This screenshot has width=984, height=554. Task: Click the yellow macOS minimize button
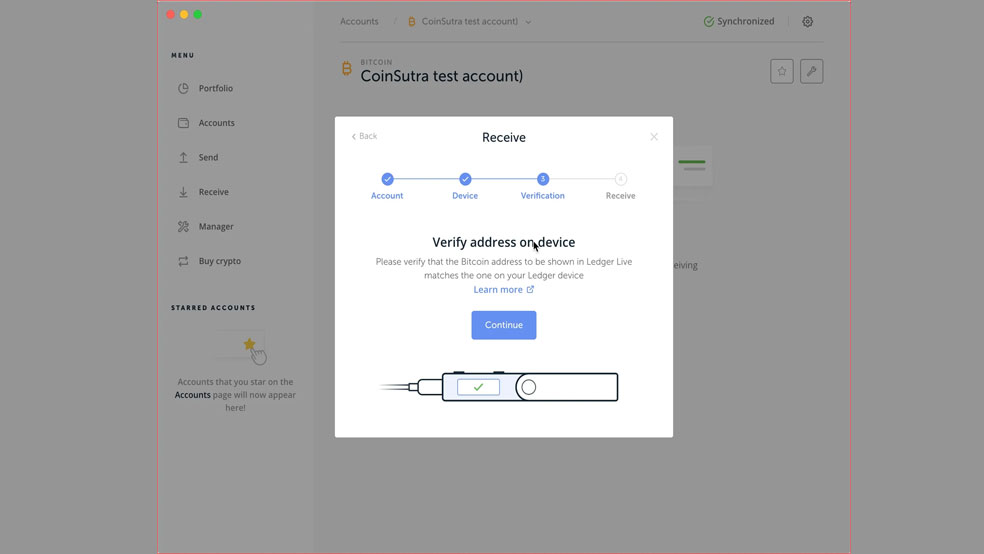[x=184, y=14]
